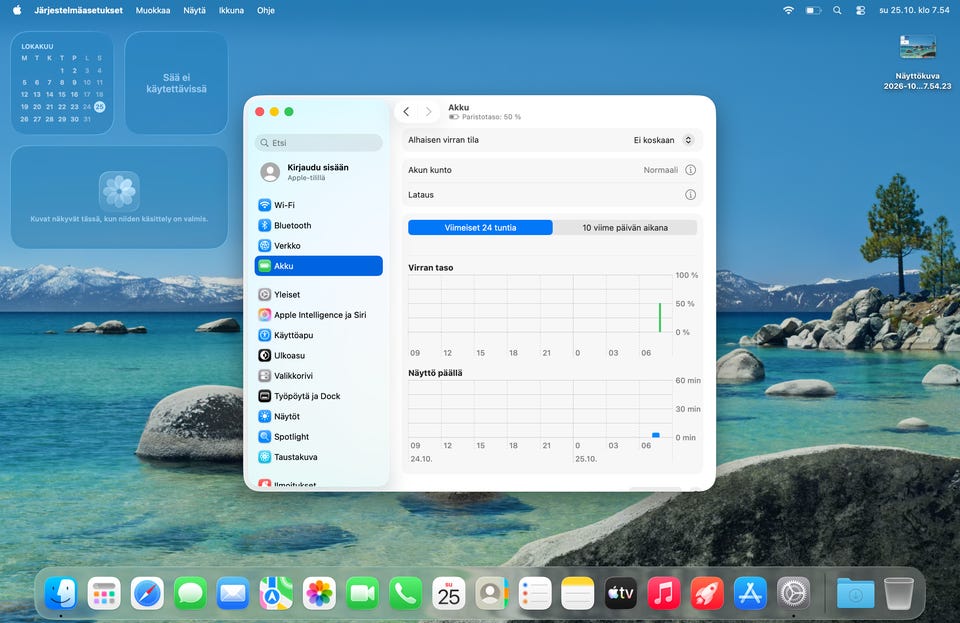Image resolution: width=960 pixels, height=623 pixels.
Task: Open the Näytä menu
Action: click(x=195, y=10)
